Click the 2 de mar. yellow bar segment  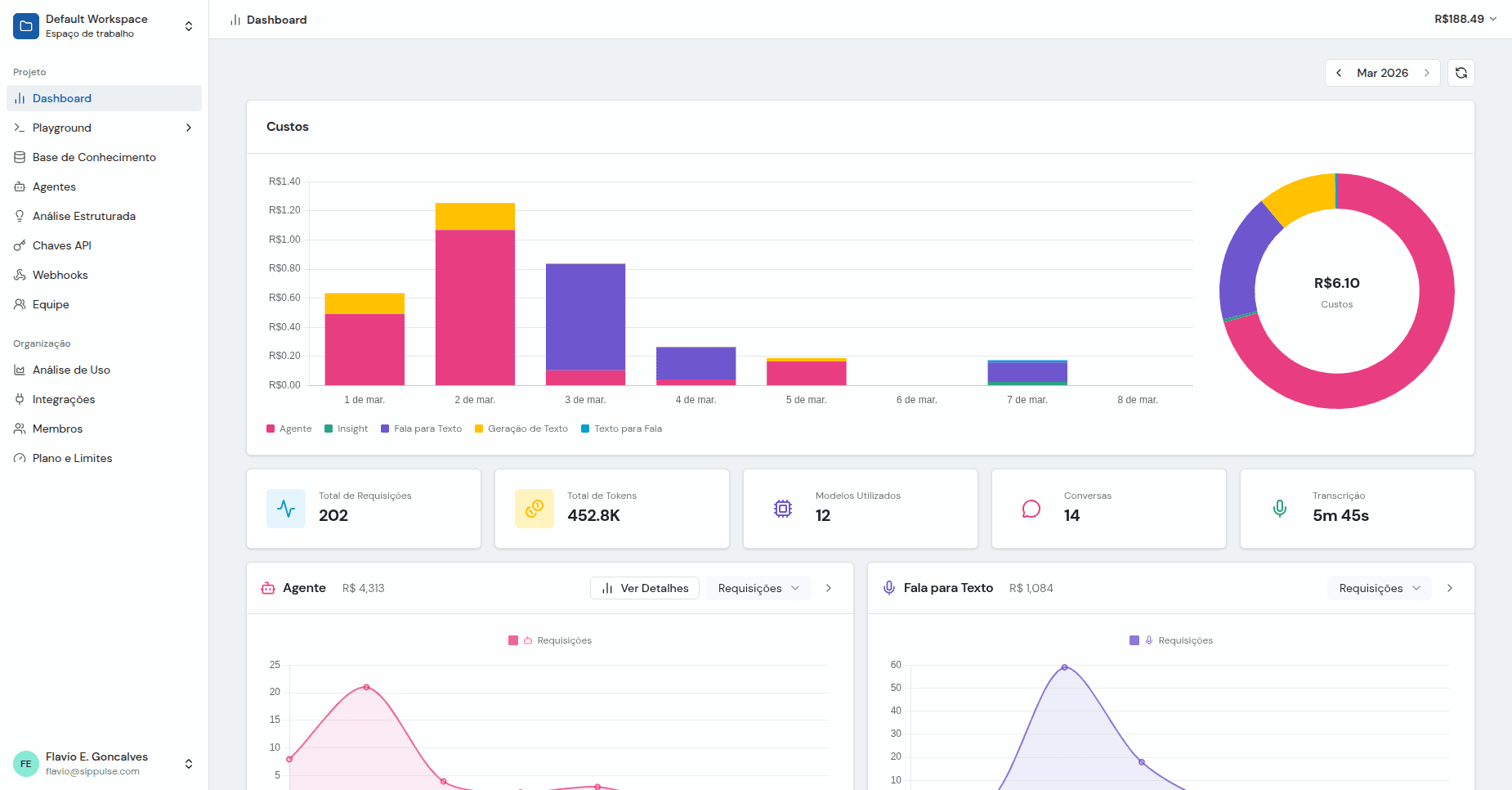click(x=475, y=216)
